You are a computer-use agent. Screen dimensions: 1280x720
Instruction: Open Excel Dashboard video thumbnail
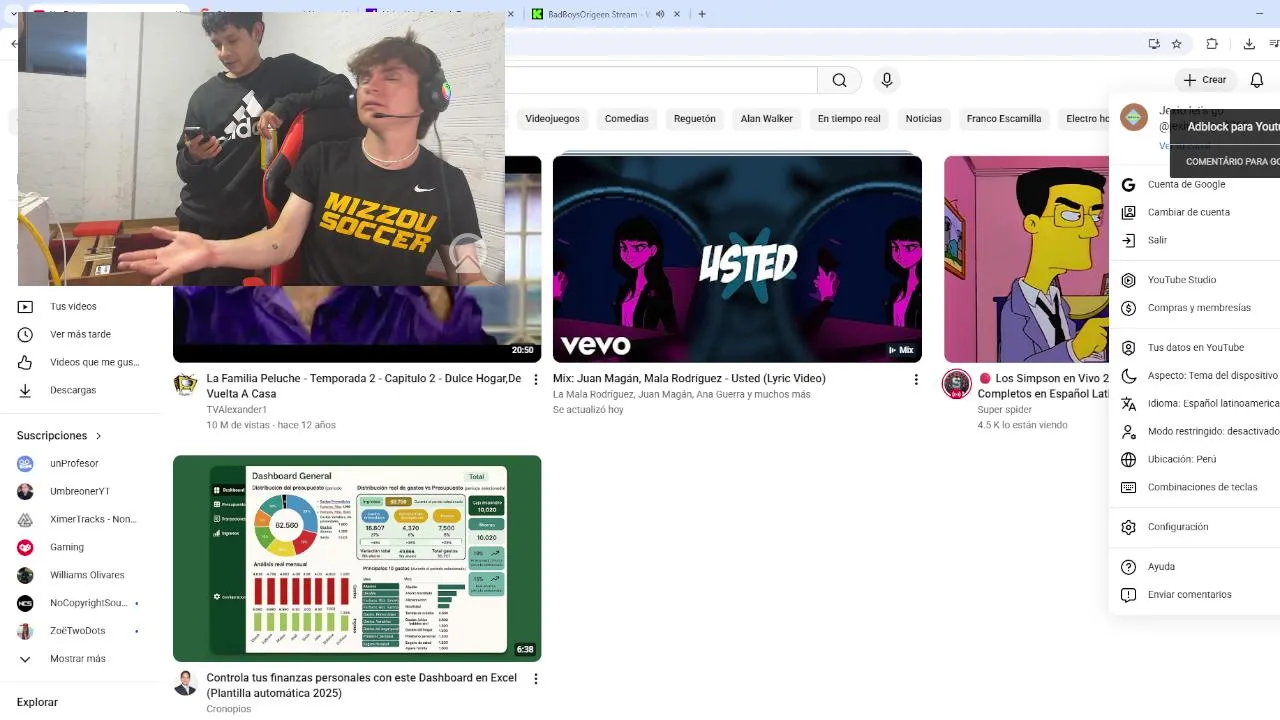(357, 558)
